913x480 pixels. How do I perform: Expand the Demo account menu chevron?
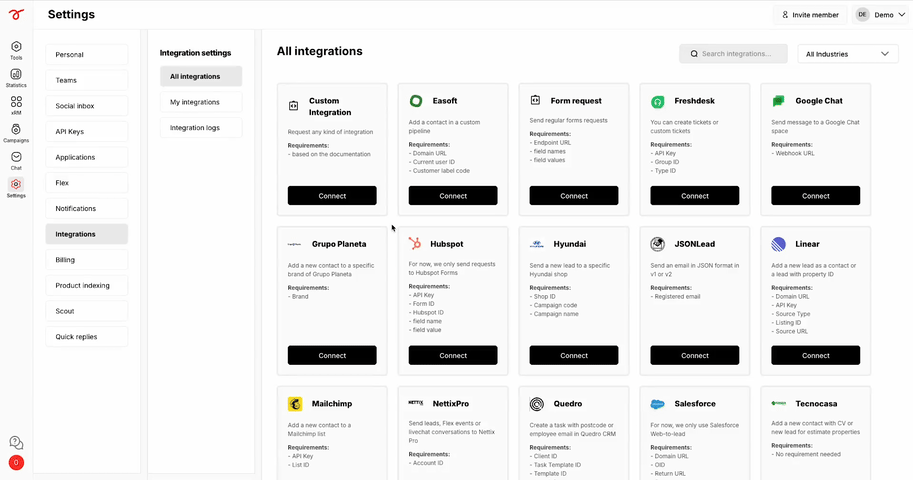[902, 15]
